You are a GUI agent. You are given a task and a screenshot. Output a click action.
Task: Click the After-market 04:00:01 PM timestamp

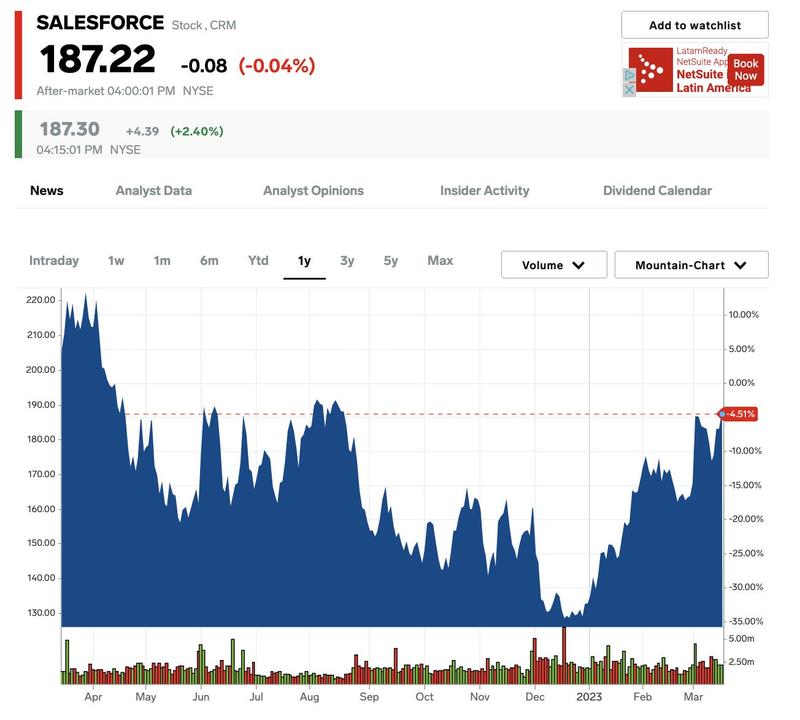(106, 91)
